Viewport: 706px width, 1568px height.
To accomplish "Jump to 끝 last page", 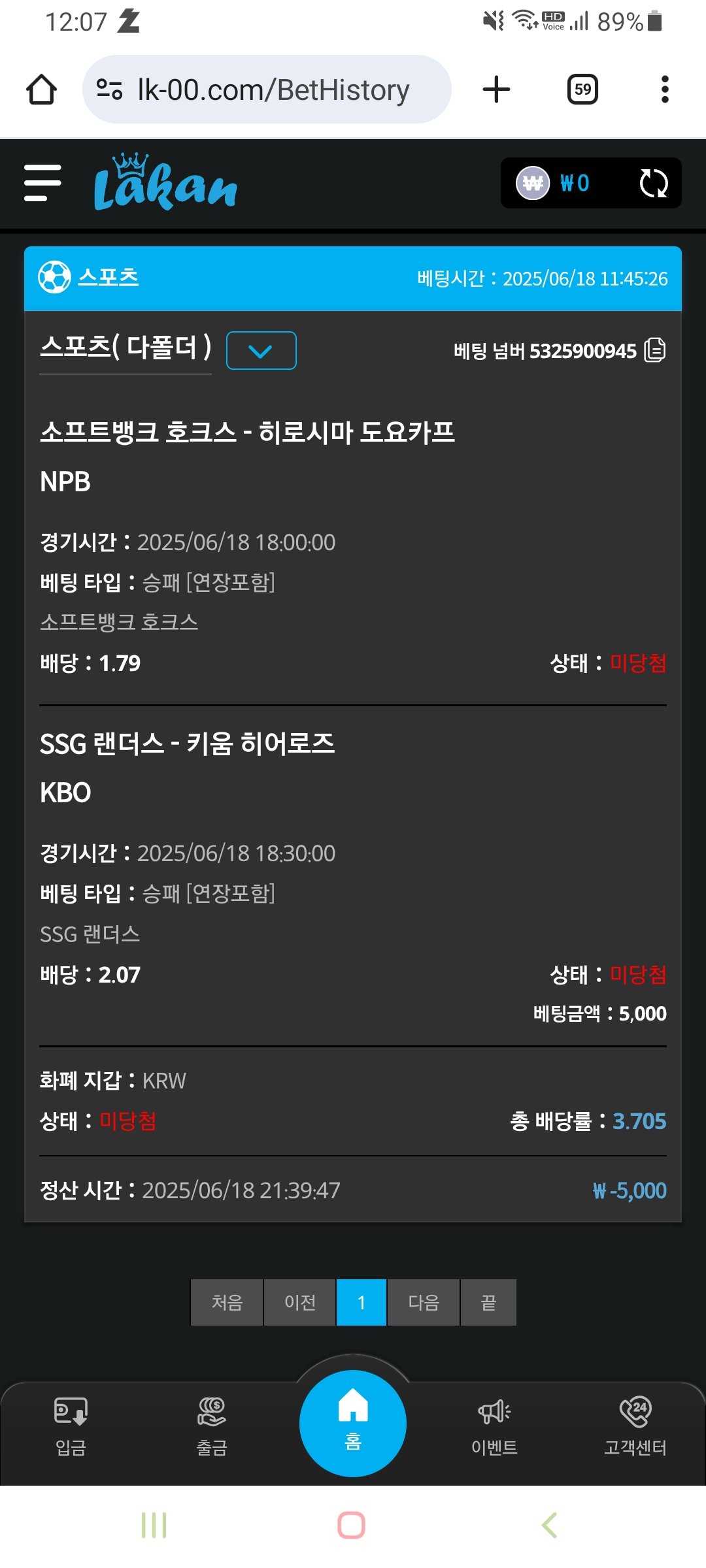I will coord(488,1302).
